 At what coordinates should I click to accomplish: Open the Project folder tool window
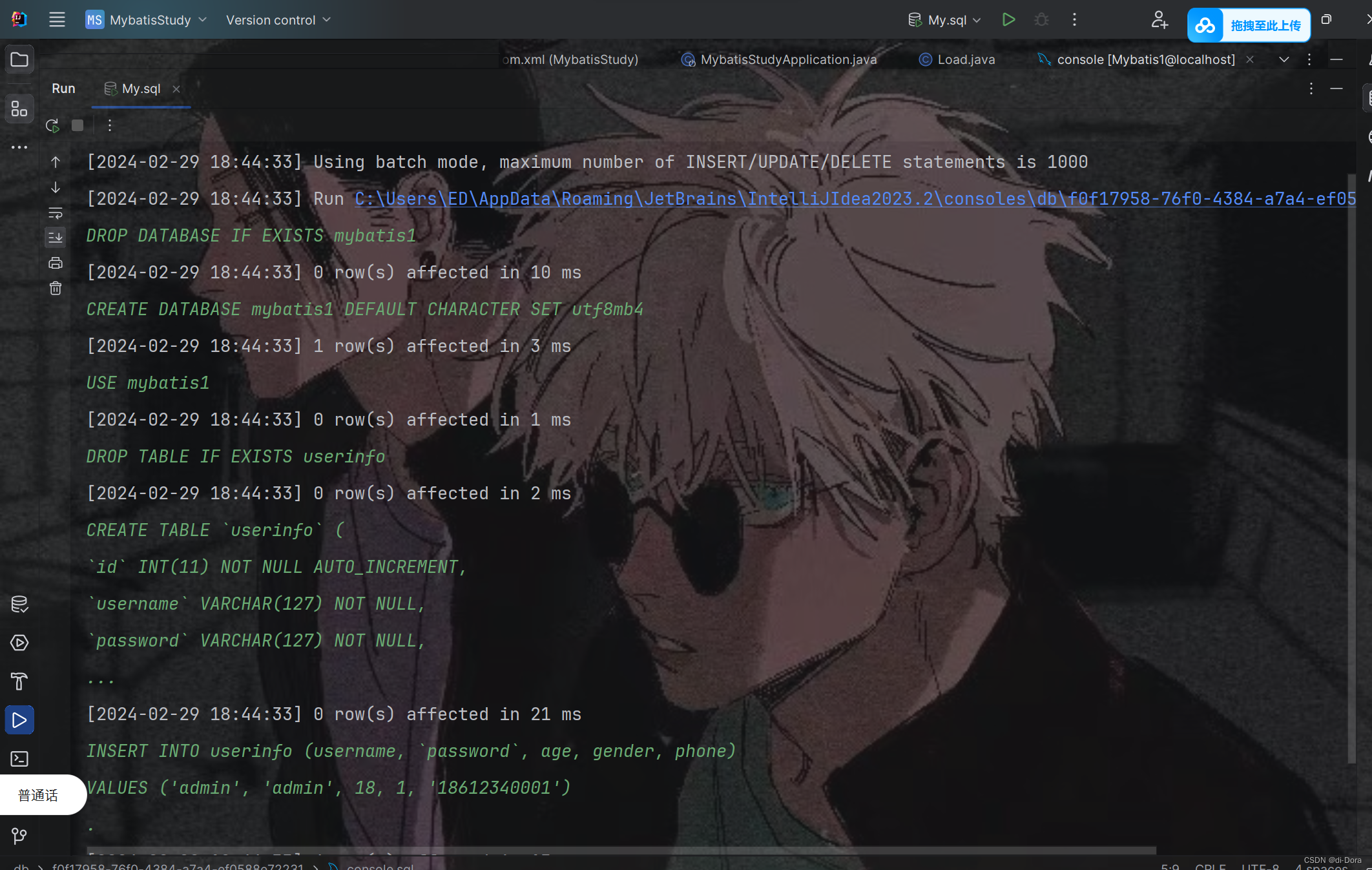[19, 60]
